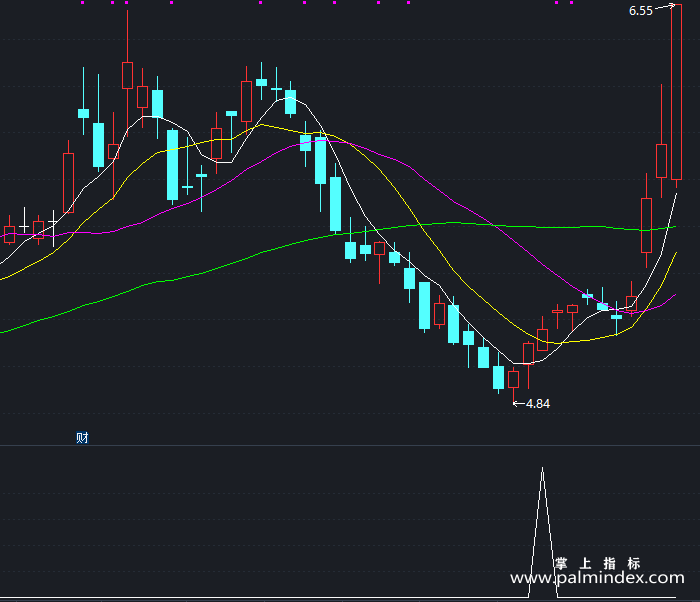Click the 财 financial marker icon

pos(82,438)
